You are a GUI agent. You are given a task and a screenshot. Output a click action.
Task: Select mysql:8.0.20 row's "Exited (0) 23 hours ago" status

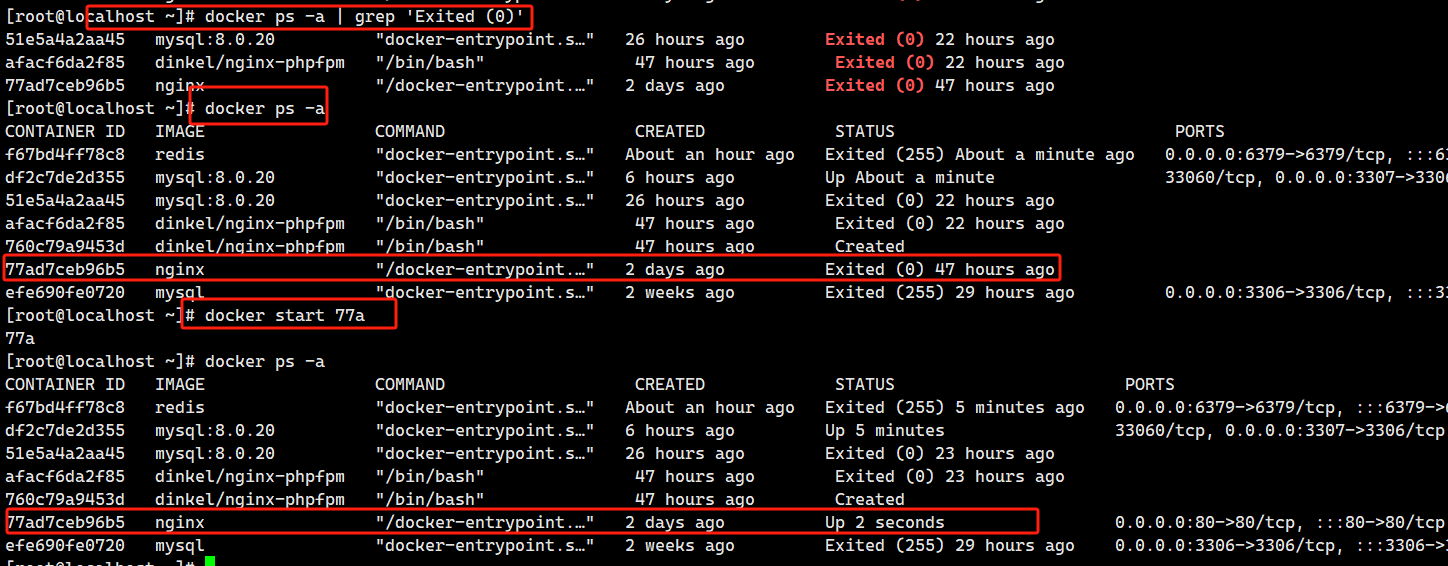click(940, 454)
